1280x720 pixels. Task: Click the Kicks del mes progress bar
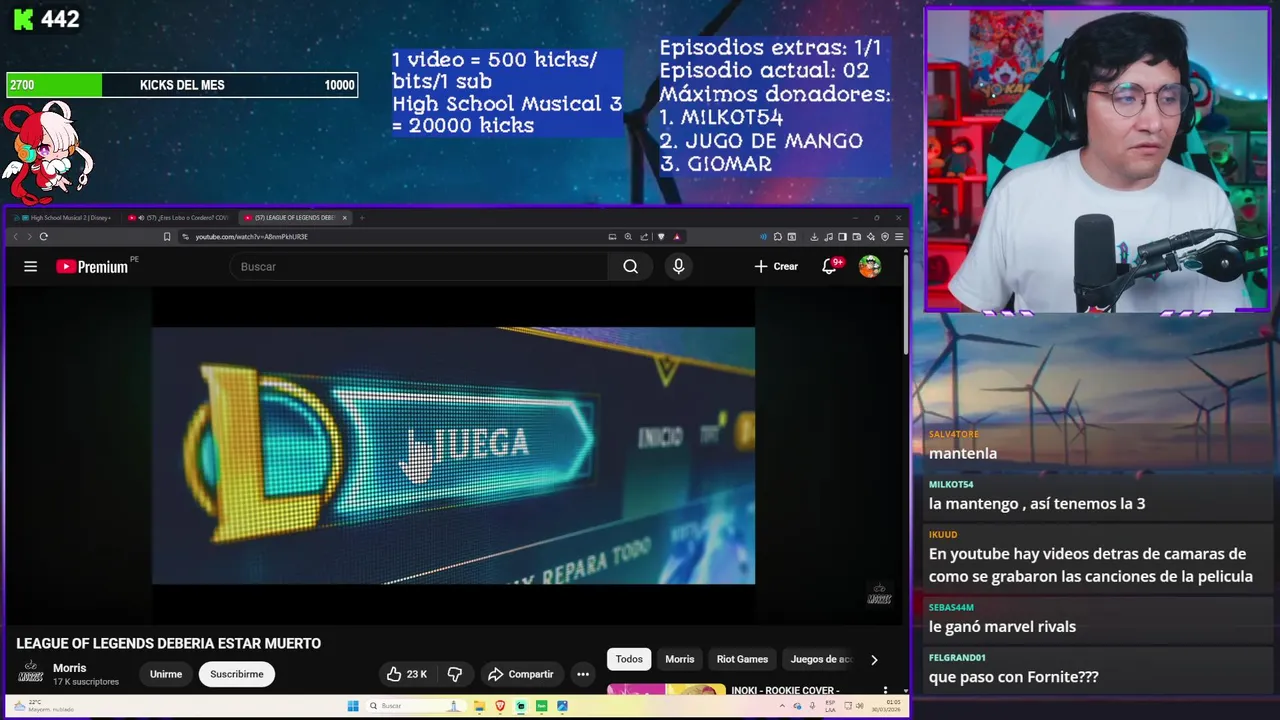[182, 85]
